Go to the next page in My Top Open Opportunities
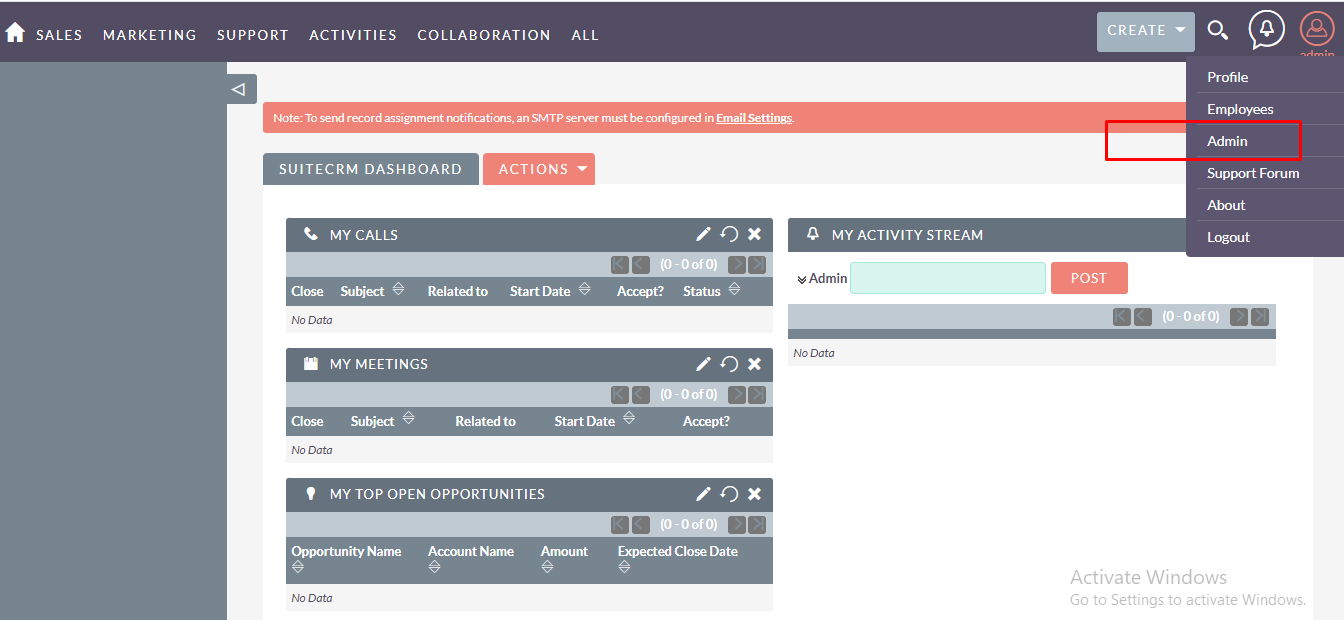 [x=737, y=525]
